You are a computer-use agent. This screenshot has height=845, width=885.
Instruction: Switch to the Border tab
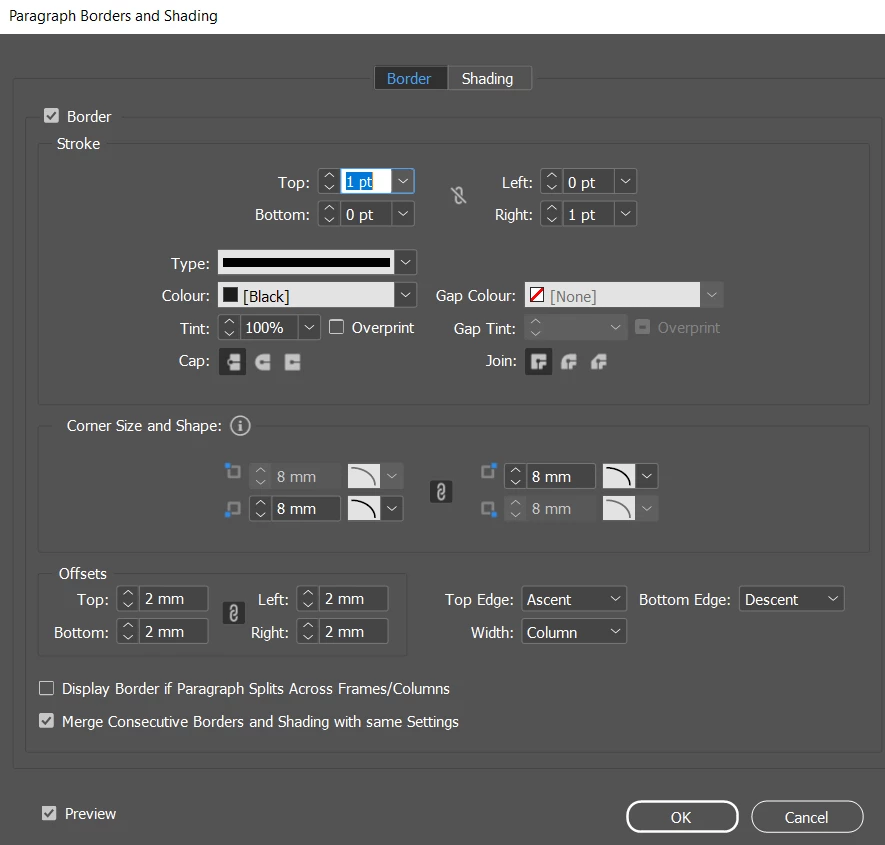click(410, 78)
